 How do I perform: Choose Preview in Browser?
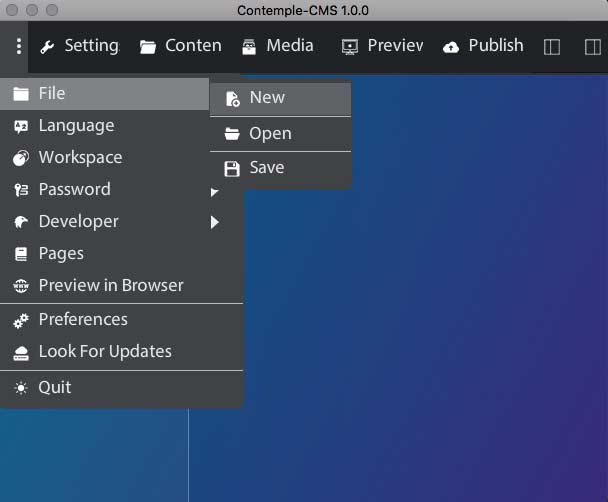110,285
